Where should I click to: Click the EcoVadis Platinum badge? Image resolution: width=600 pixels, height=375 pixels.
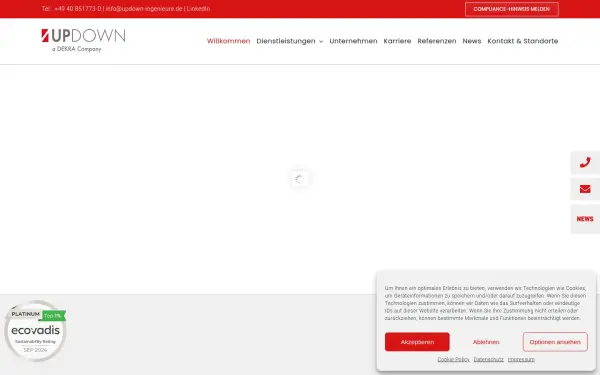click(x=36, y=331)
